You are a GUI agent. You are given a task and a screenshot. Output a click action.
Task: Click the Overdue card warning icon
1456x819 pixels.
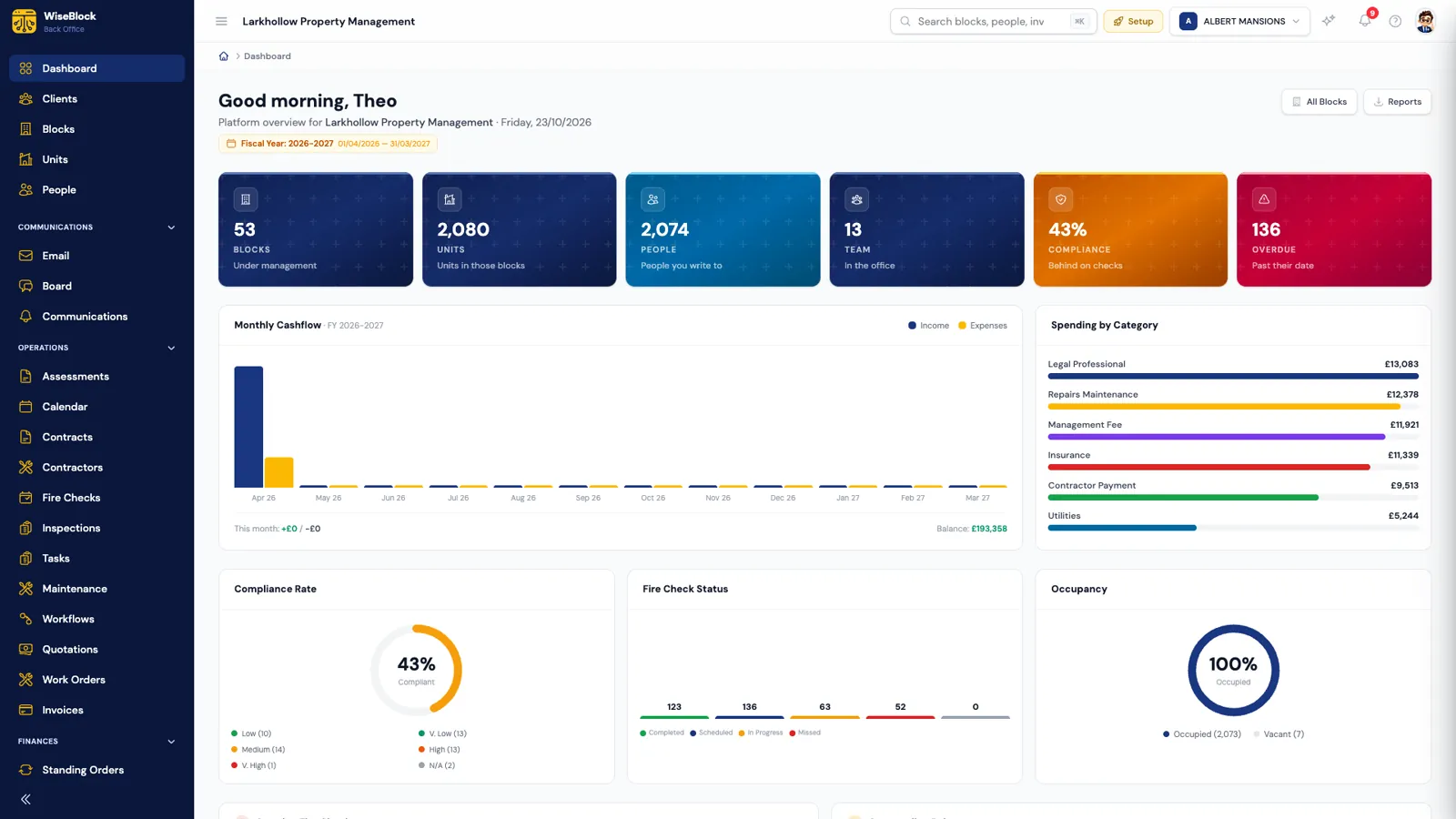point(1263,199)
